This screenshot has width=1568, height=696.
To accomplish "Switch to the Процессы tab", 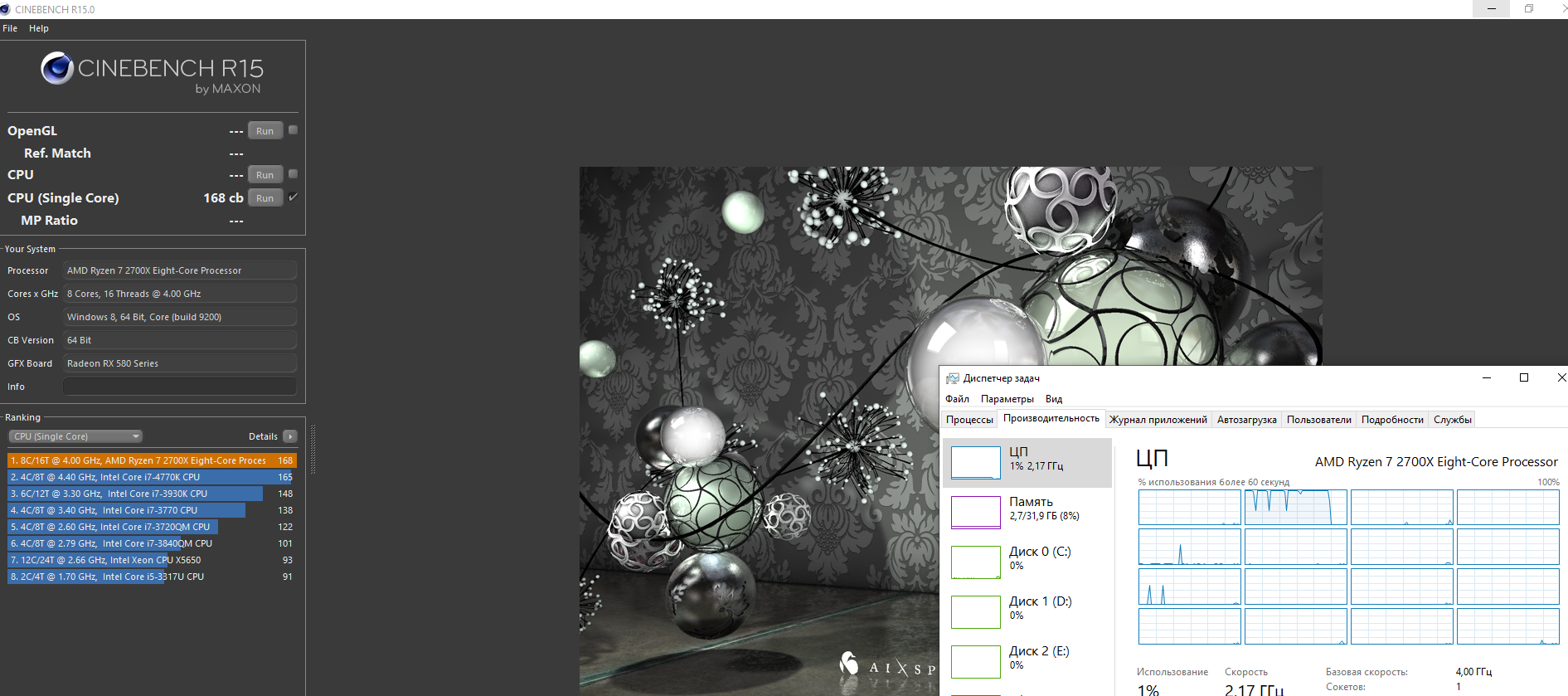I will pos(969,420).
